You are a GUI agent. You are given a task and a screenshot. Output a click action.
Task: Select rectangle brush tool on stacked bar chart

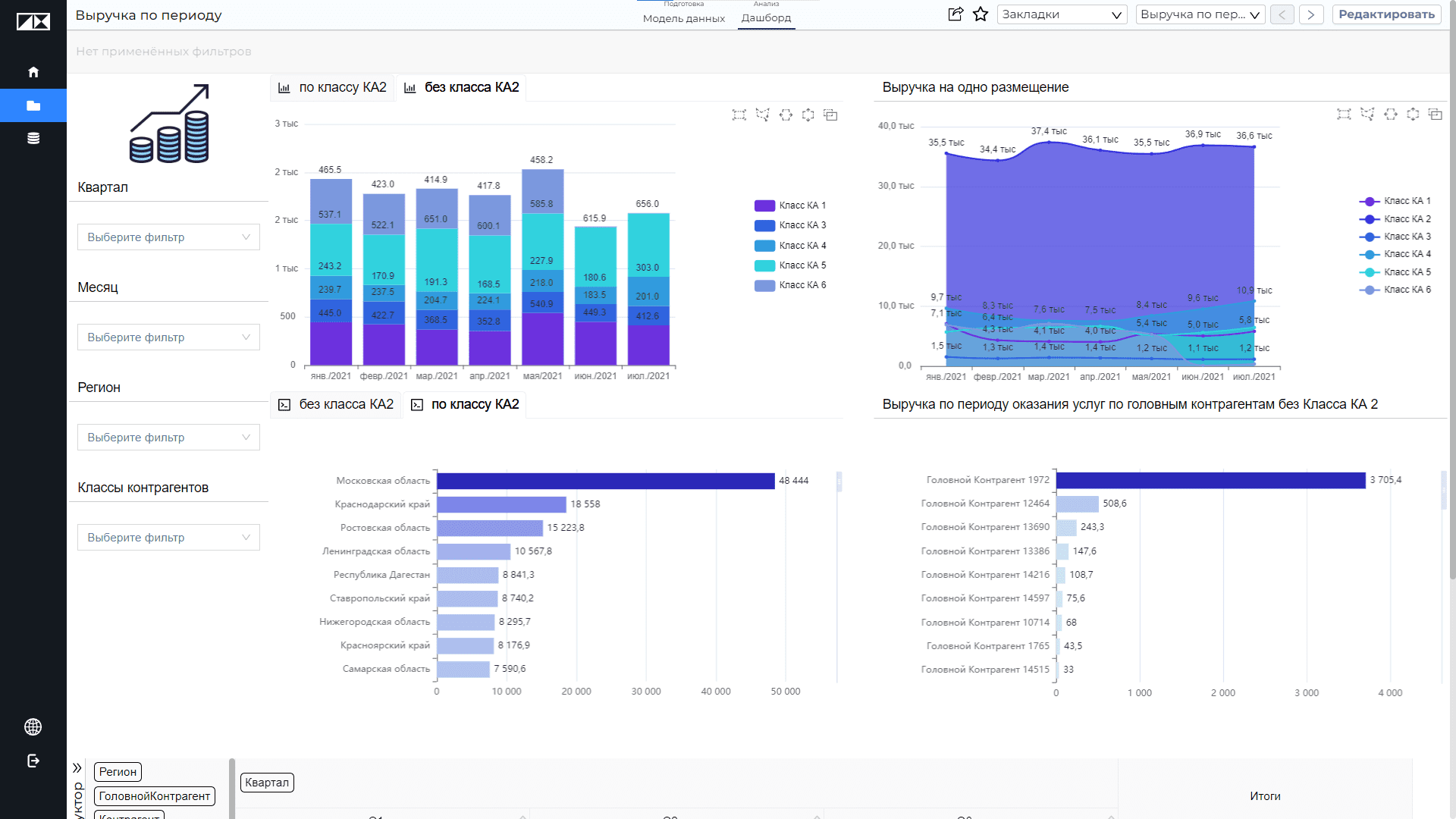pyautogui.click(x=739, y=115)
